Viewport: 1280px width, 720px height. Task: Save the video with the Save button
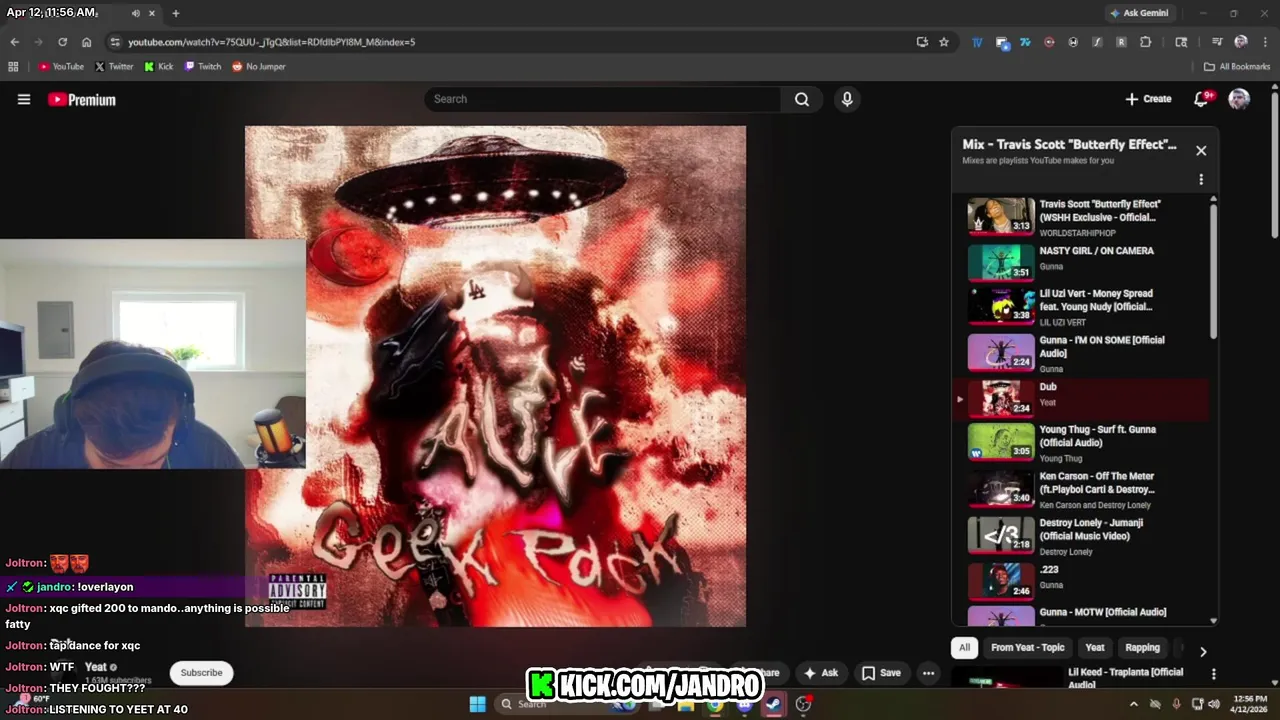click(881, 673)
